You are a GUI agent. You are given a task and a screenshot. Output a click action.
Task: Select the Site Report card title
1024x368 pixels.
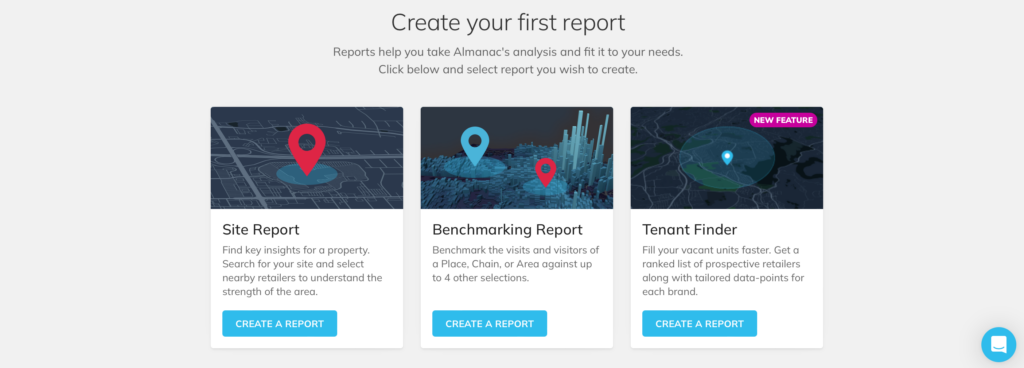tap(261, 230)
